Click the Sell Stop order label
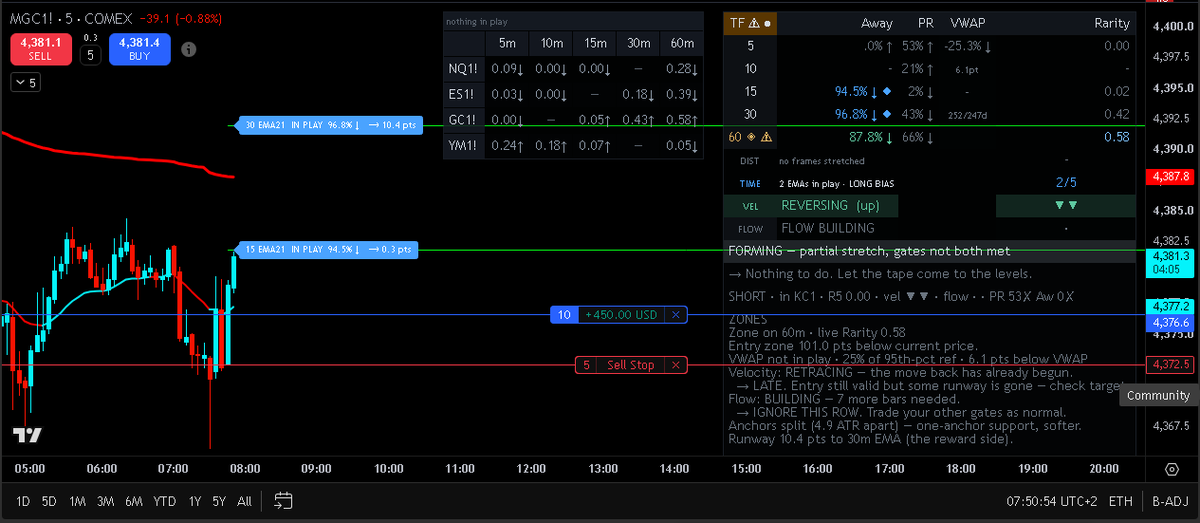Screen dimensions: 1200x523 tap(631, 365)
